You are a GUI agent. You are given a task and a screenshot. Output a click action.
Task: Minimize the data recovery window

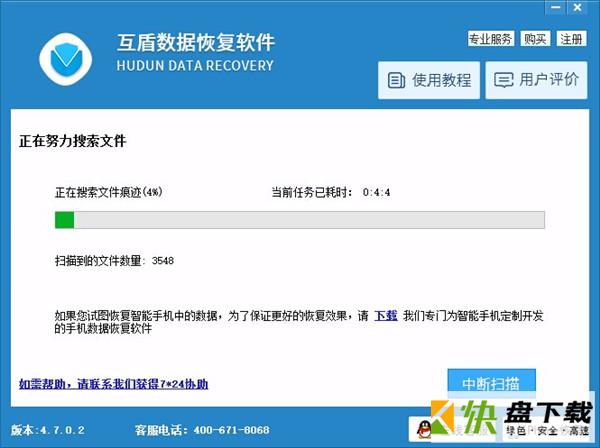tap(556, 7)
